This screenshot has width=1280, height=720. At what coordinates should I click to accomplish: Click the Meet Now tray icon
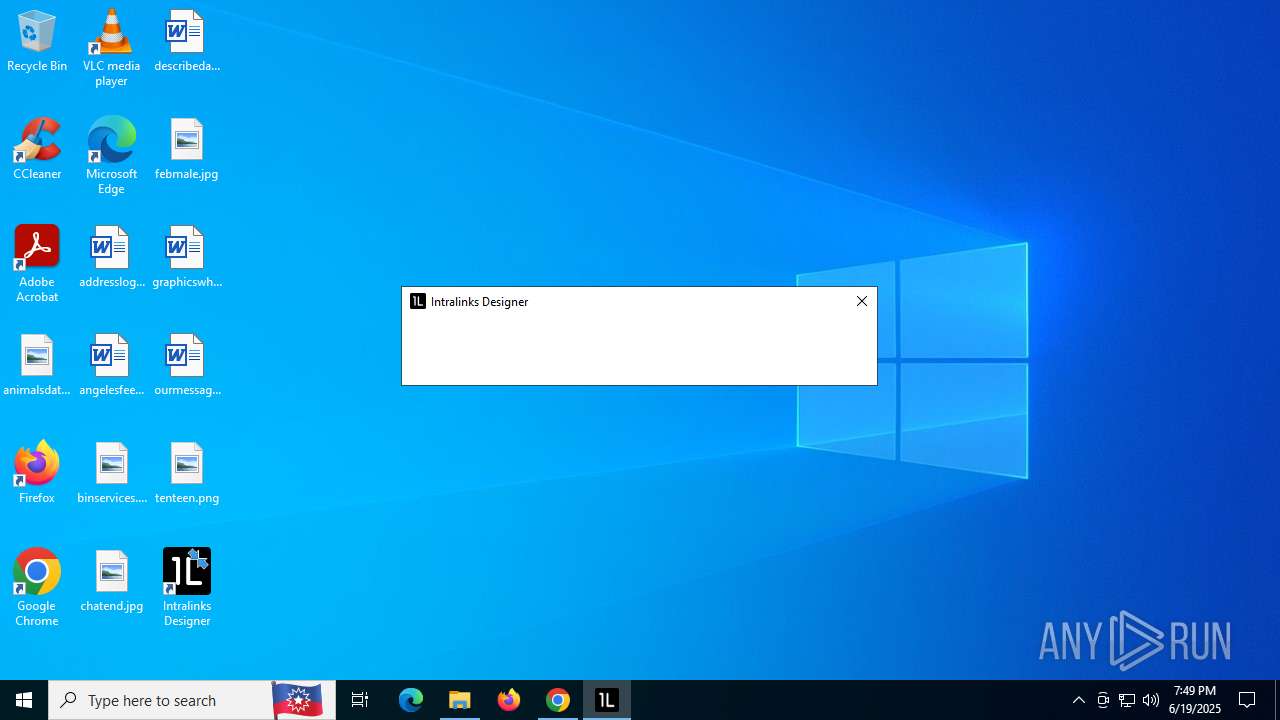click(x=1103, y=700)
